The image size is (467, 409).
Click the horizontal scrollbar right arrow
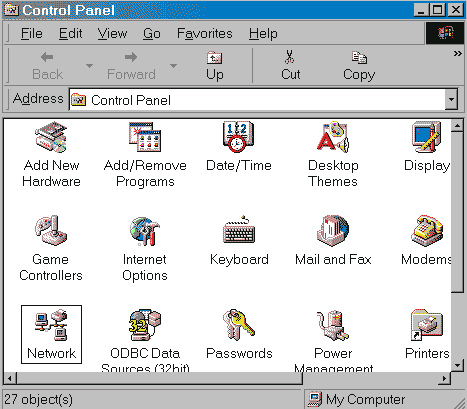(445, 378)
